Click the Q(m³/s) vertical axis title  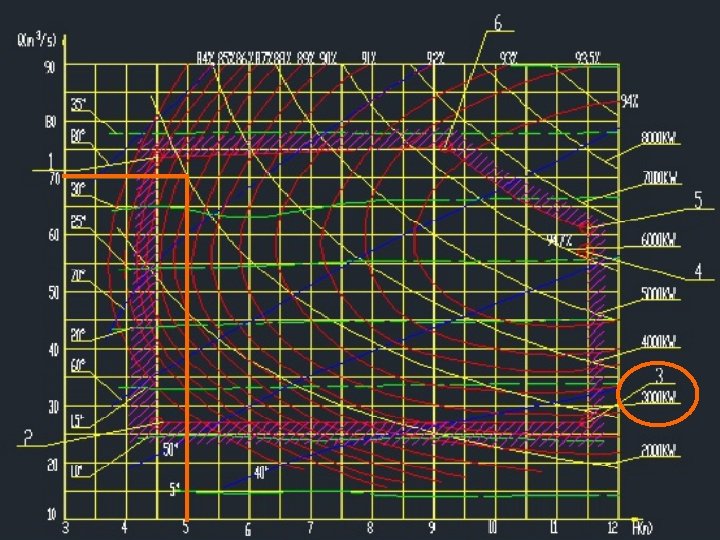(x=36, y=40)
